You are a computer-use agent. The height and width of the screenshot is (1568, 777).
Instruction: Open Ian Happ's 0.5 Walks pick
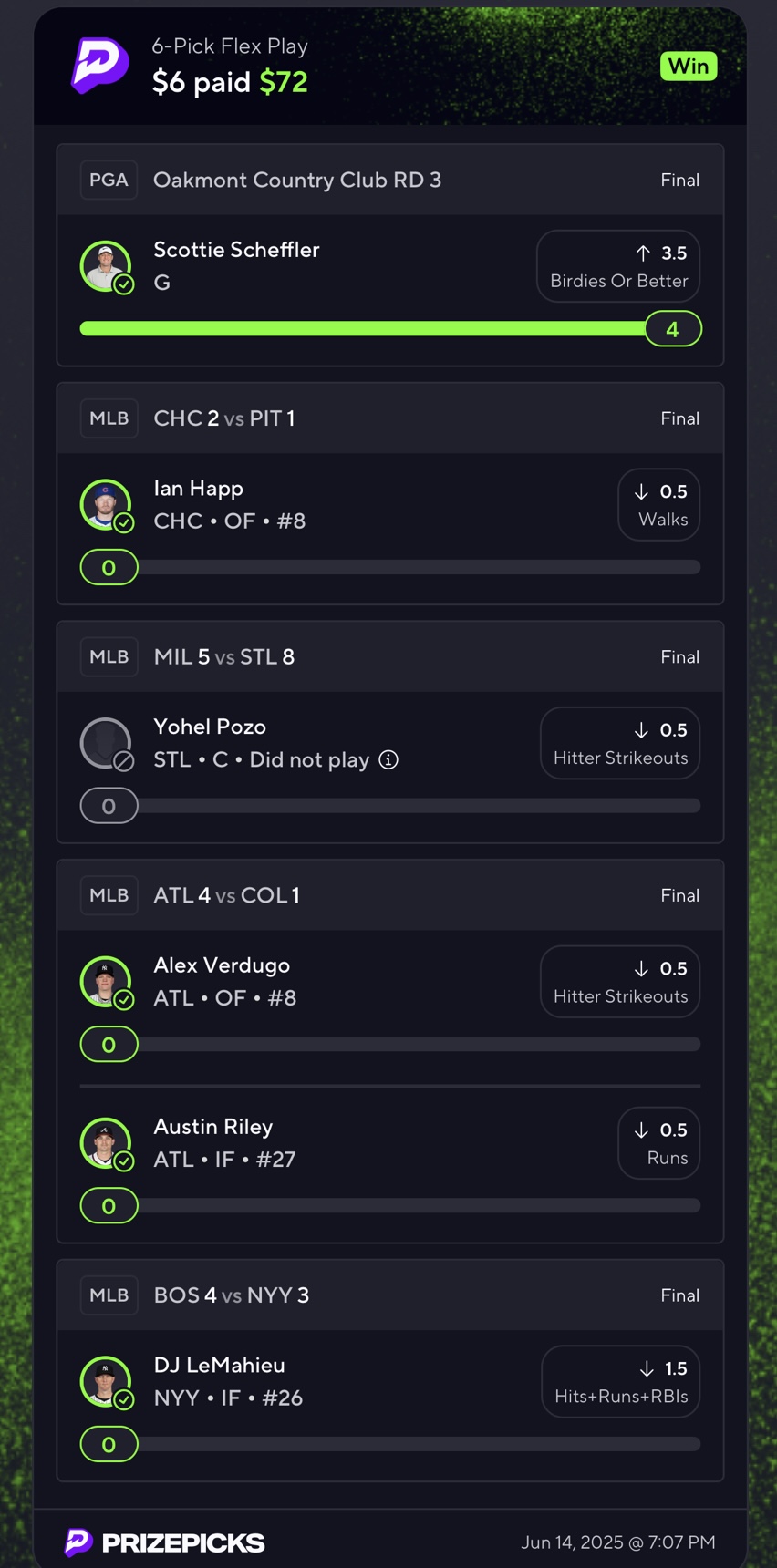659,505
